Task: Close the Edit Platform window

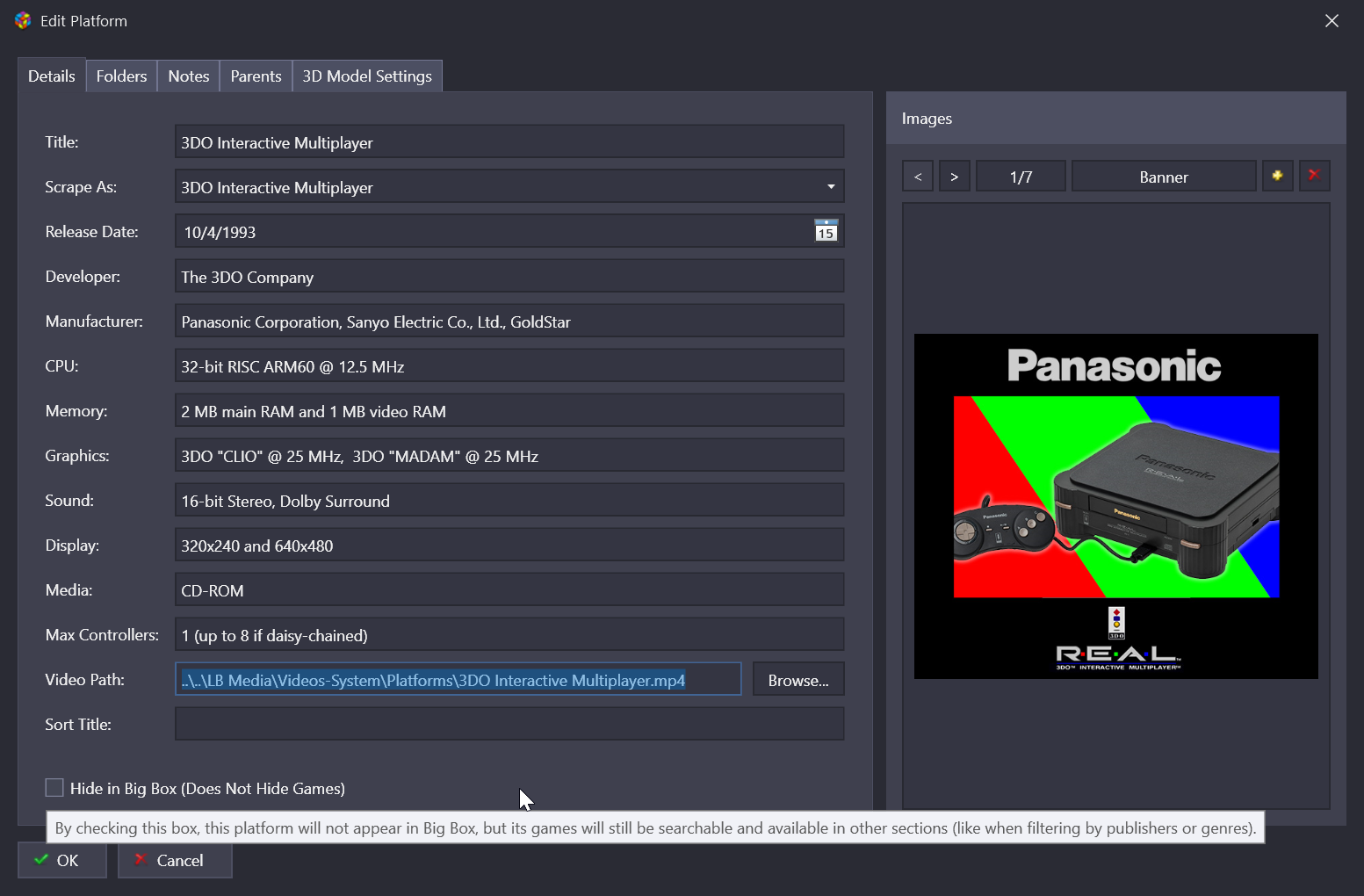Action: pos(1332,21)
